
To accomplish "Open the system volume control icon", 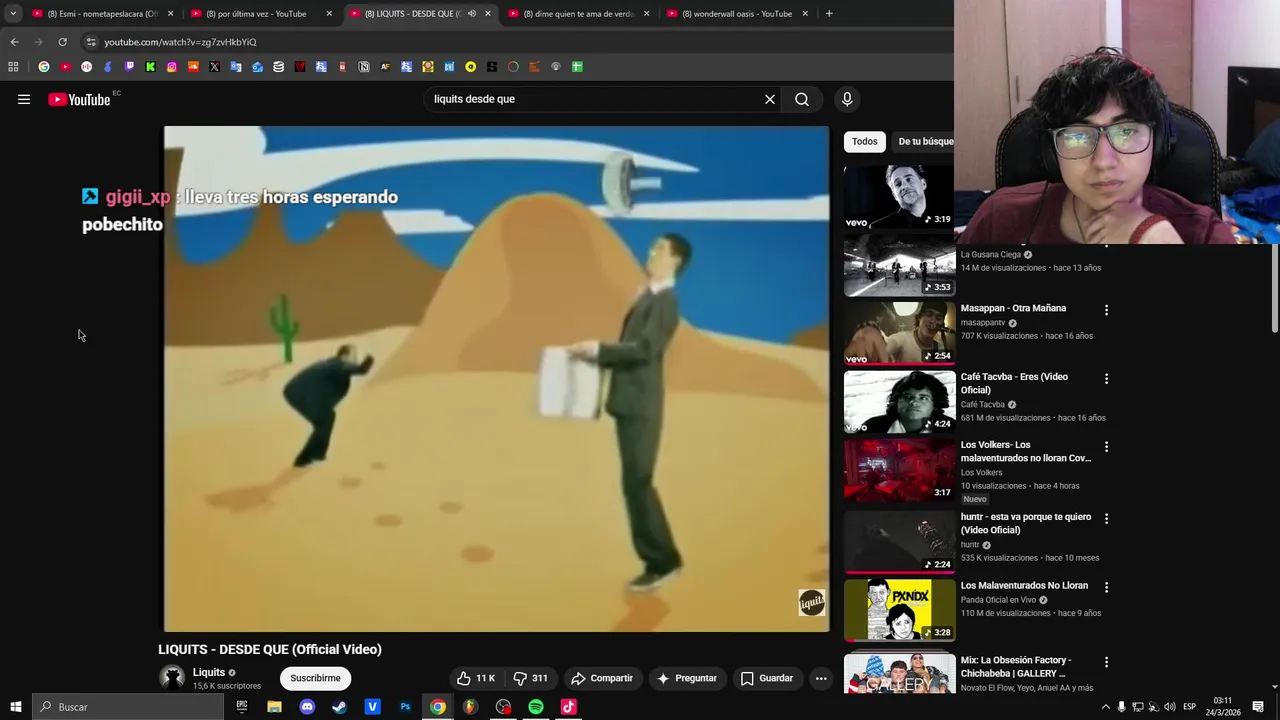I will [1170, 707].
